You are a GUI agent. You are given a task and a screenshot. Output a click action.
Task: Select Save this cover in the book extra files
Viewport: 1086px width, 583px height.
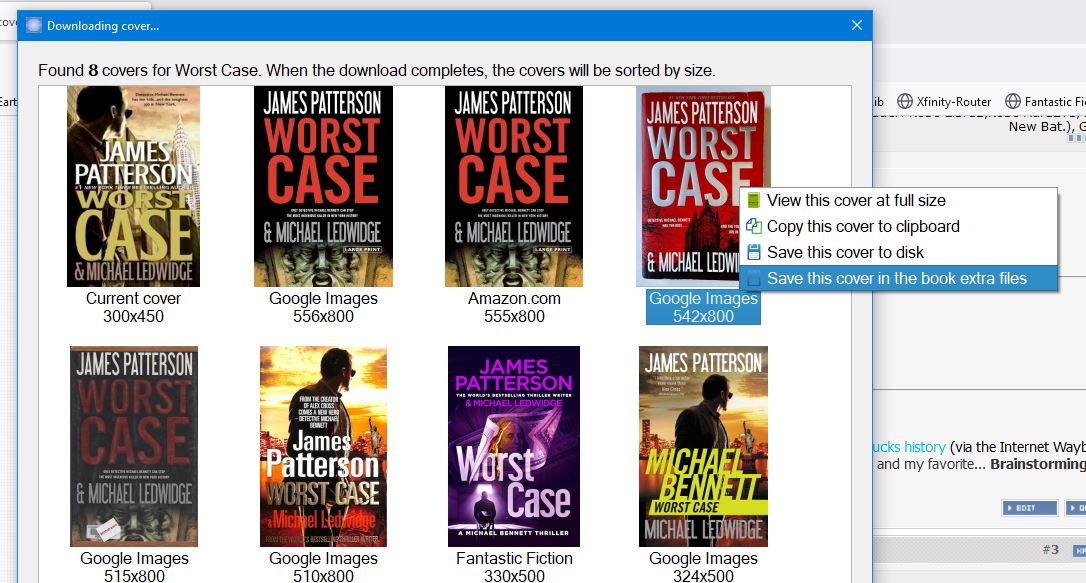click(x=898, y=278)
